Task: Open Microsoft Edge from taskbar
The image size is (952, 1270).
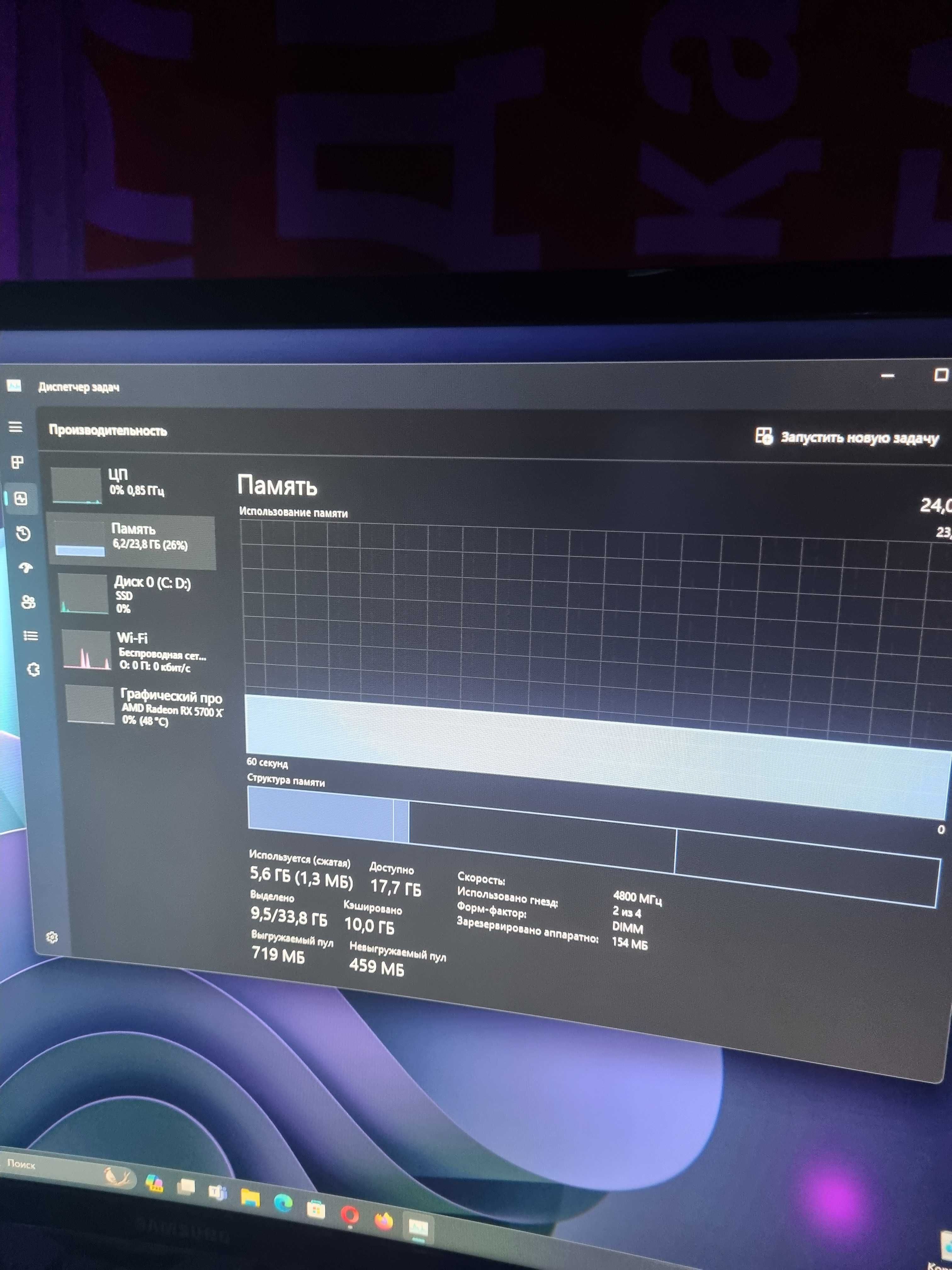Action: coord(283,1203)
